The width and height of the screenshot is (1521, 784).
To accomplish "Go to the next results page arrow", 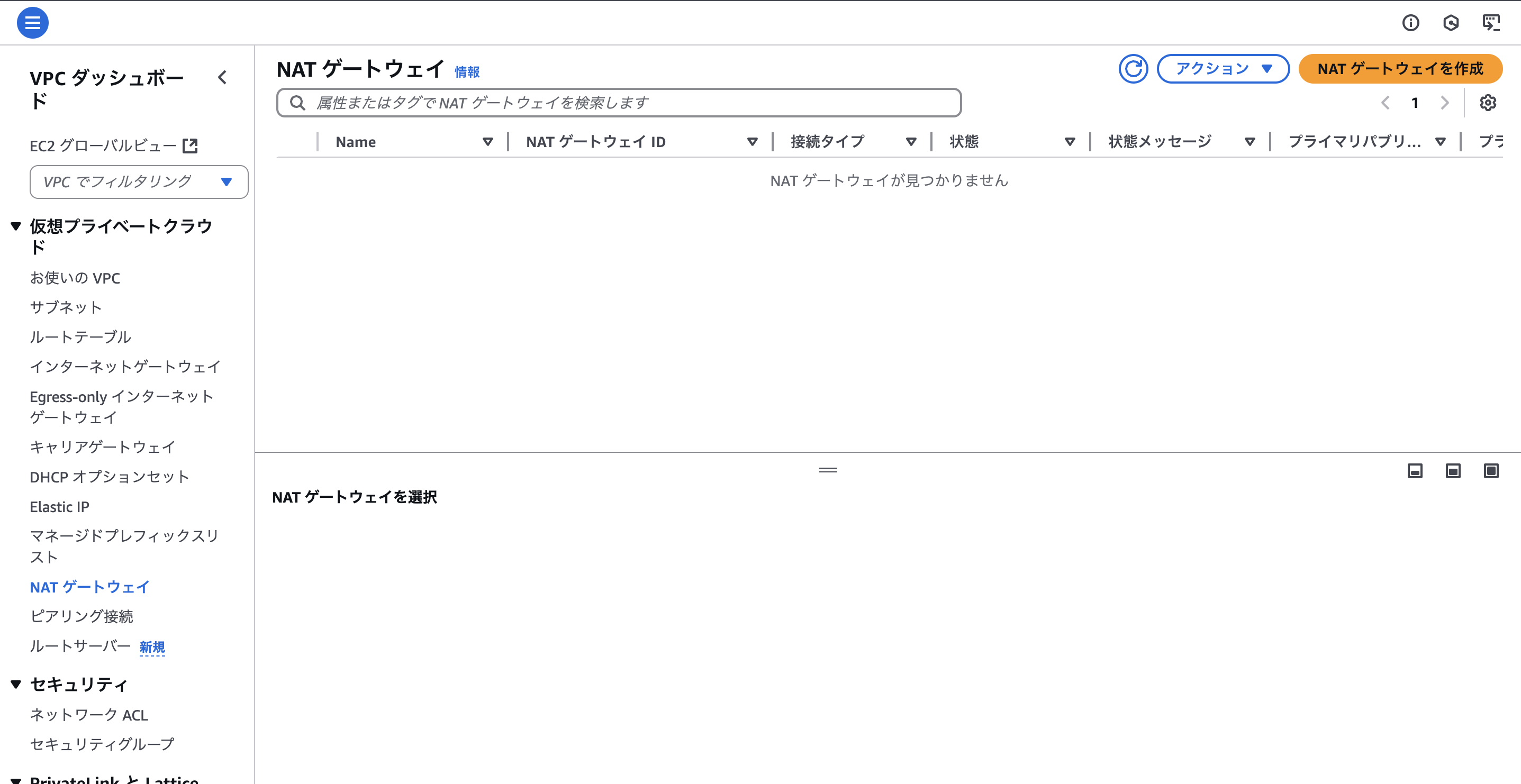I will tap(1445, 102).
